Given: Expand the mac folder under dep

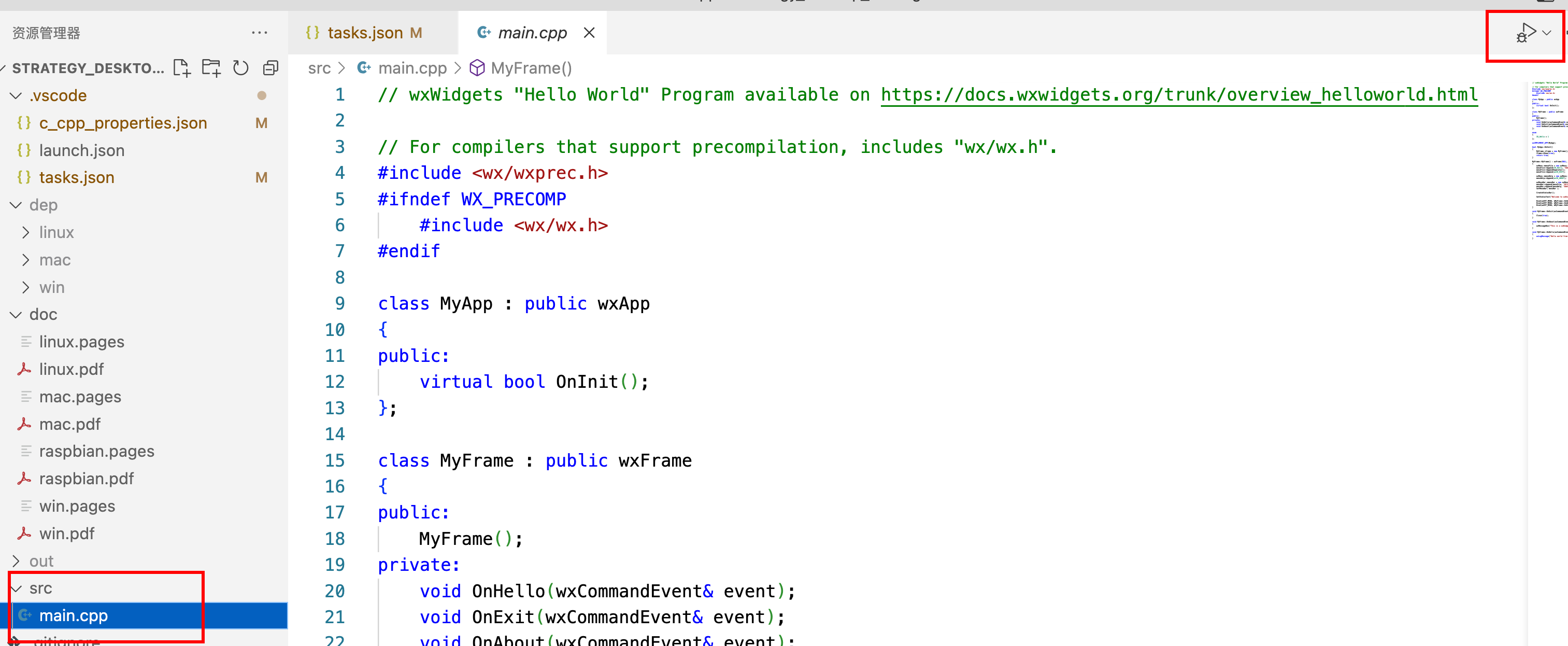Looking at the screenshot, I should pyautogui.click(x=25, y=260).
